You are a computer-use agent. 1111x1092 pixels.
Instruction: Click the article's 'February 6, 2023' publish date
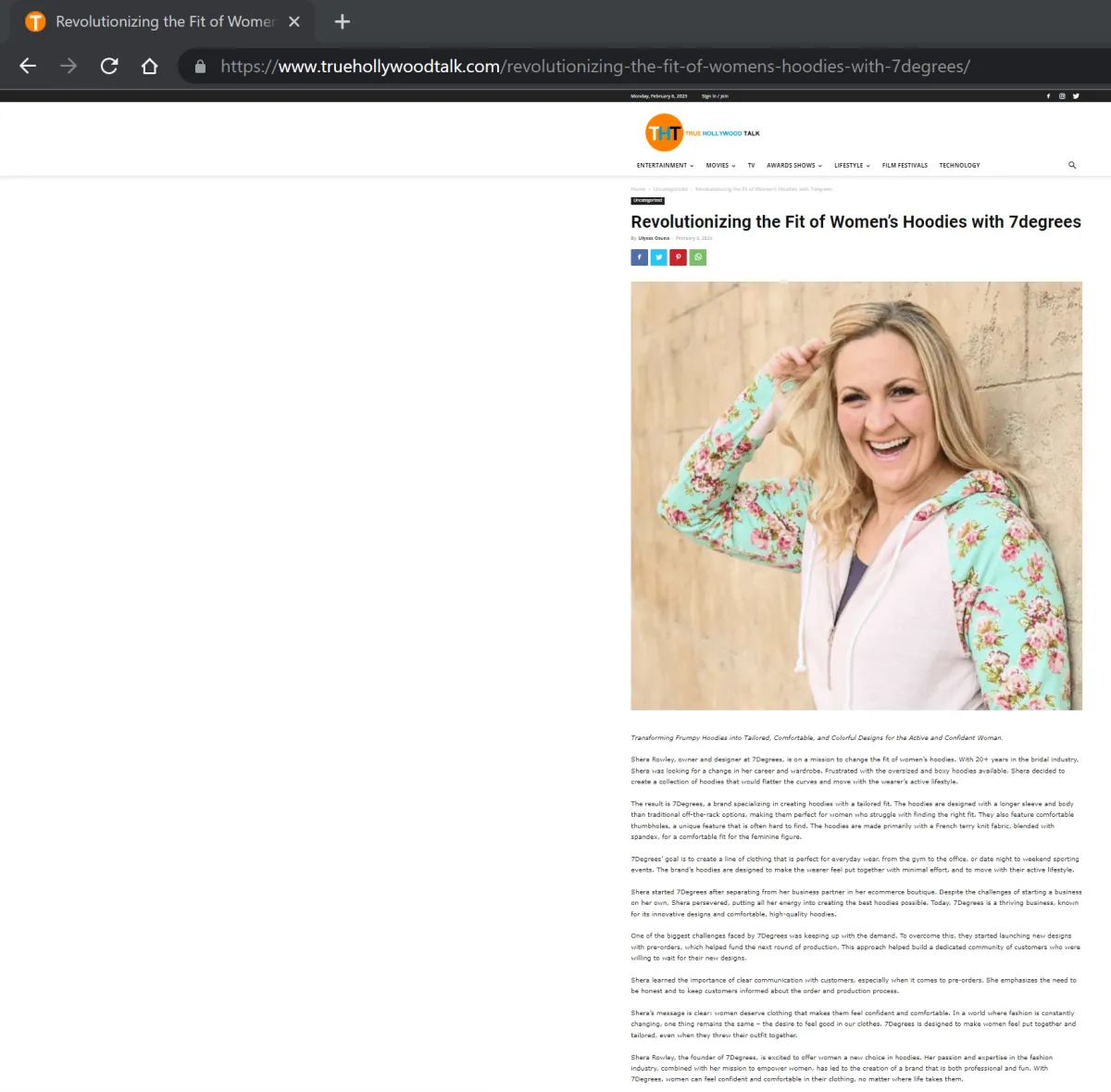click(694, 238)
